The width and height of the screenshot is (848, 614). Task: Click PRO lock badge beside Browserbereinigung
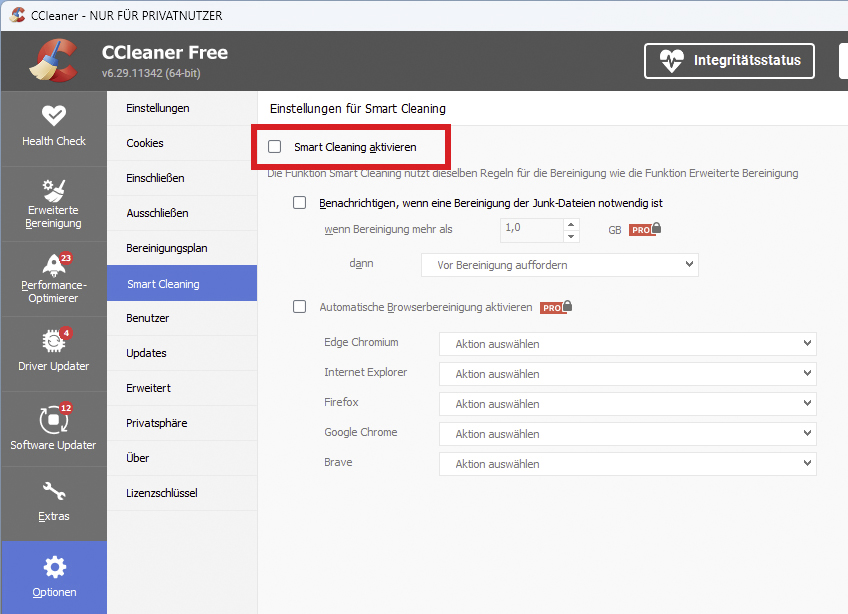click(x=556, y=307)
